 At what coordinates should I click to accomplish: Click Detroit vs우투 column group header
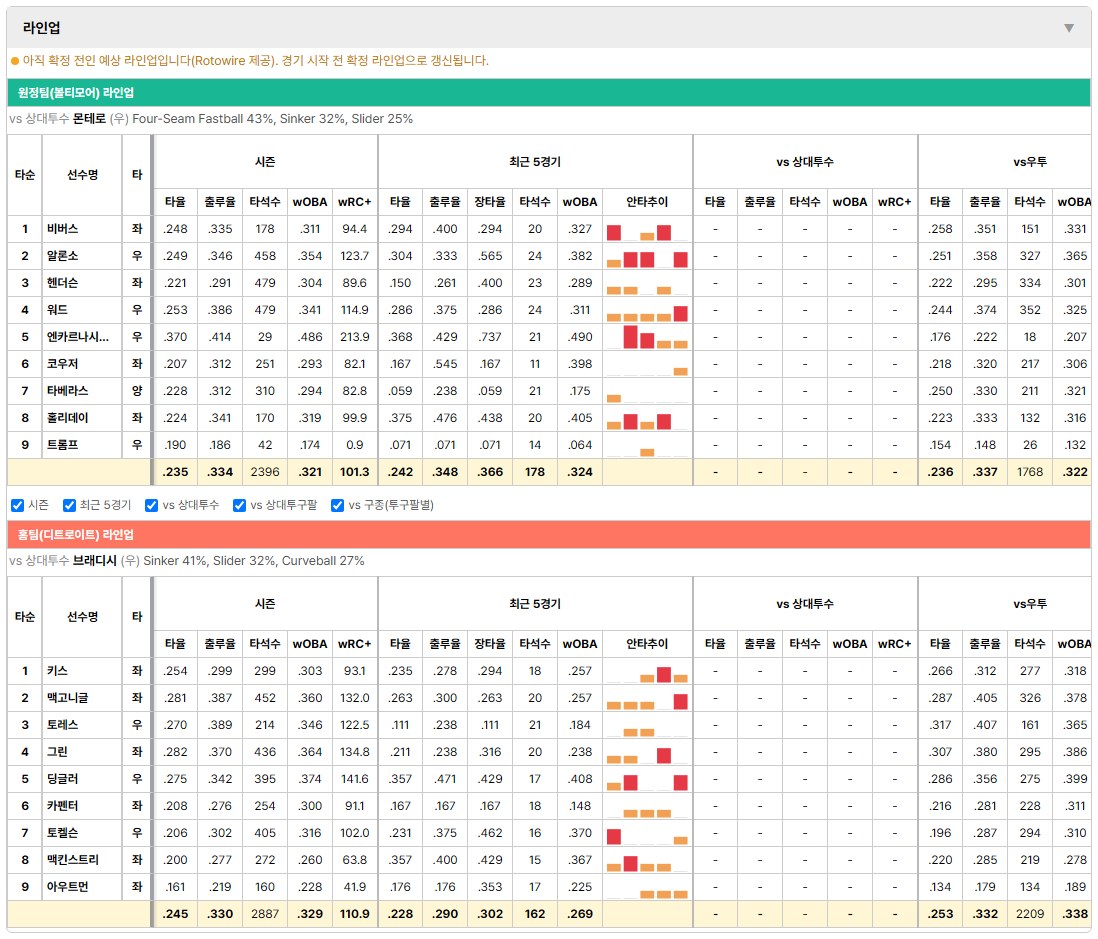click(1029, 604)
